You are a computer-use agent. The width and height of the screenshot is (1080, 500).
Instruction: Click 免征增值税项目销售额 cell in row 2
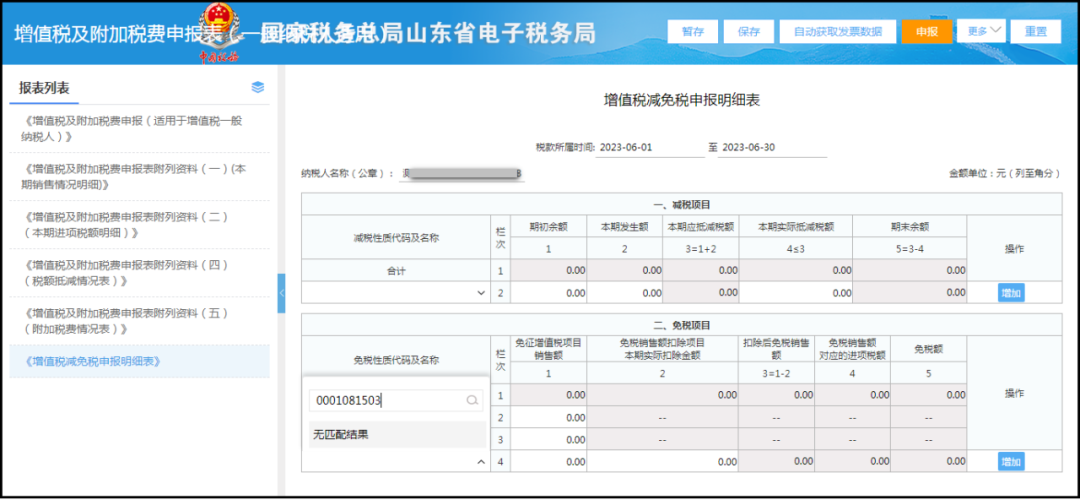click(548, 417)
